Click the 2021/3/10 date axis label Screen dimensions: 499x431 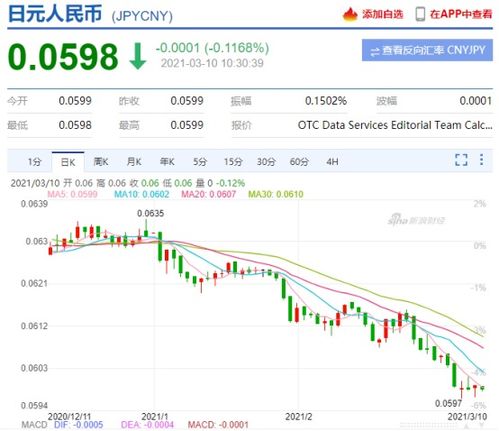(467, 417)
